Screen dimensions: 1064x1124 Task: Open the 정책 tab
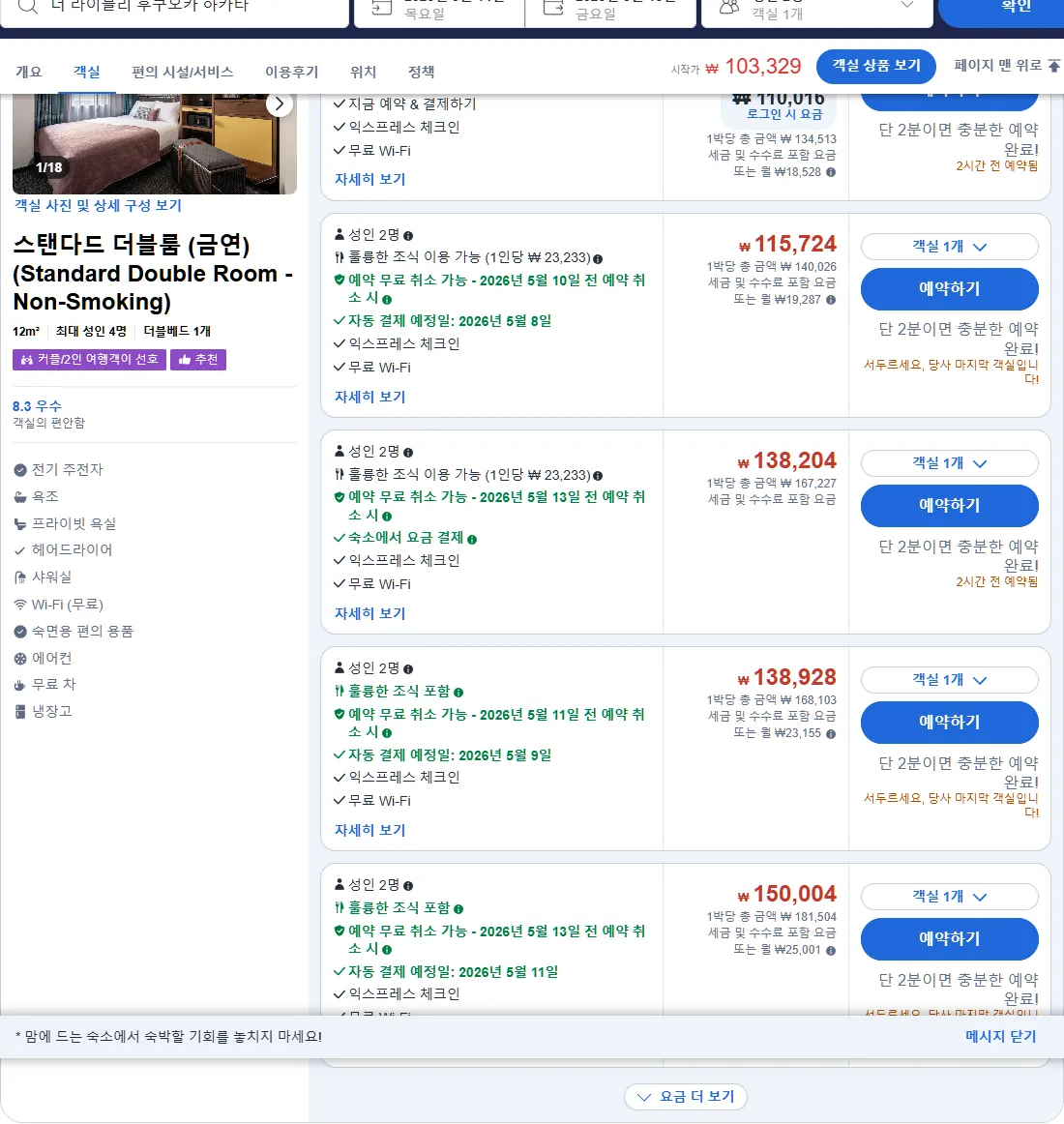coord(421,72)
